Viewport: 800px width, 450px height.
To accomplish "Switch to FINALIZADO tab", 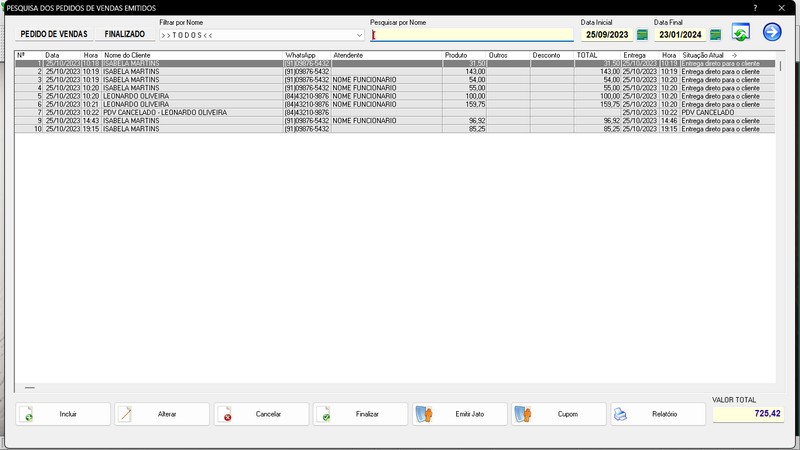I will click(124, 34).
